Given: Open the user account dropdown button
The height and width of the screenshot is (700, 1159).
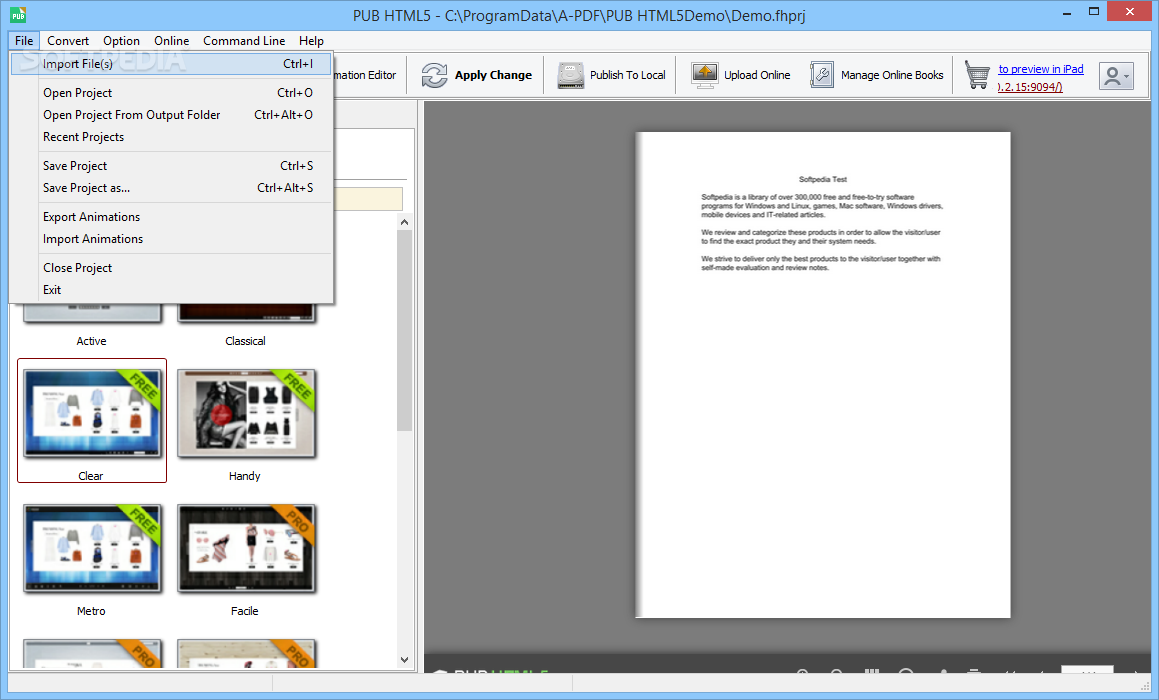Looking at the screenshot, I should (1116, 75).
